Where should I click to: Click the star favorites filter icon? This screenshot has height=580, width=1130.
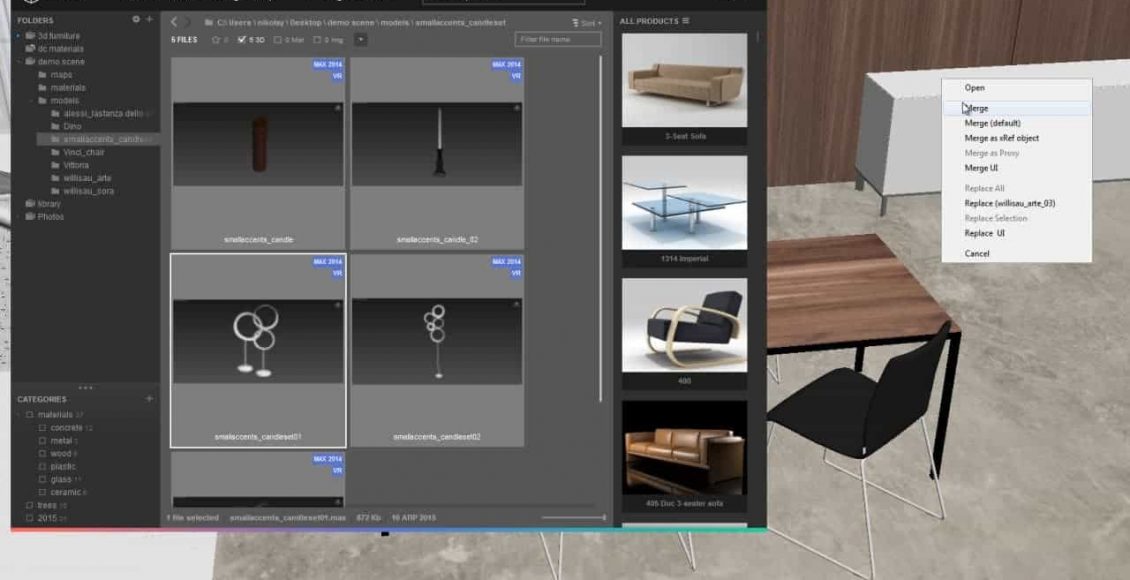(x=216, y=40)
